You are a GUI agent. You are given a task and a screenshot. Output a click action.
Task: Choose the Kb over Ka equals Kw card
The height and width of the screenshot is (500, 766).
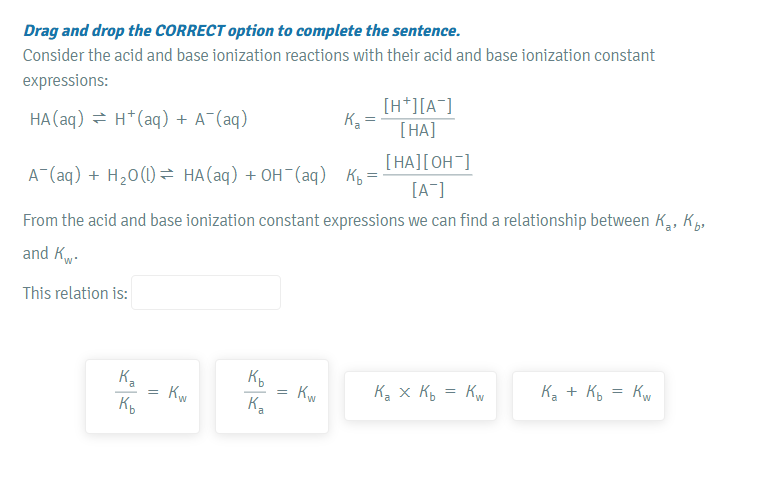pos(272,396)
